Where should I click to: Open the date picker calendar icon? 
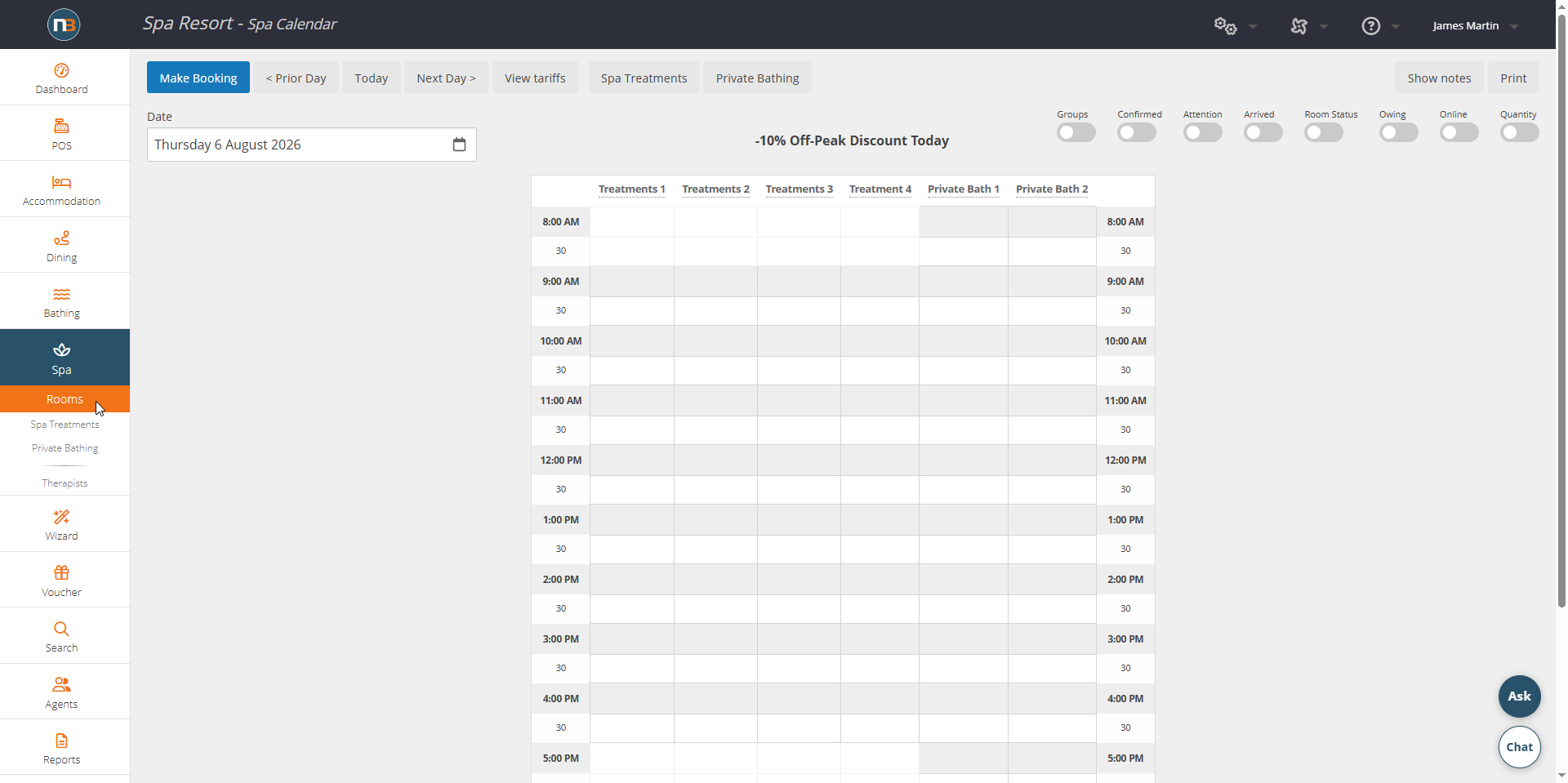coord(459,145)
